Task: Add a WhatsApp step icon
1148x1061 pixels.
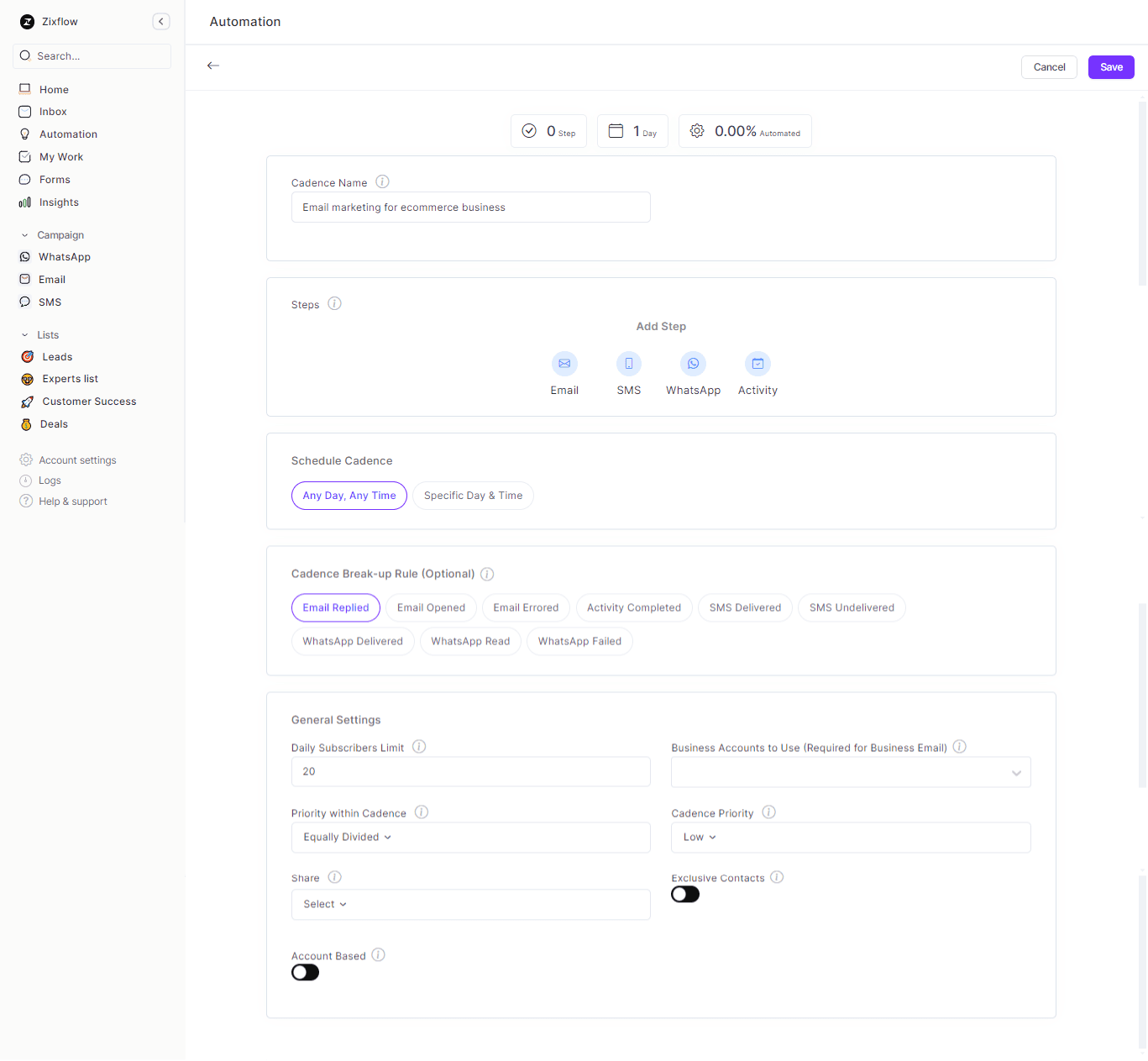Action: click(693, 364)
